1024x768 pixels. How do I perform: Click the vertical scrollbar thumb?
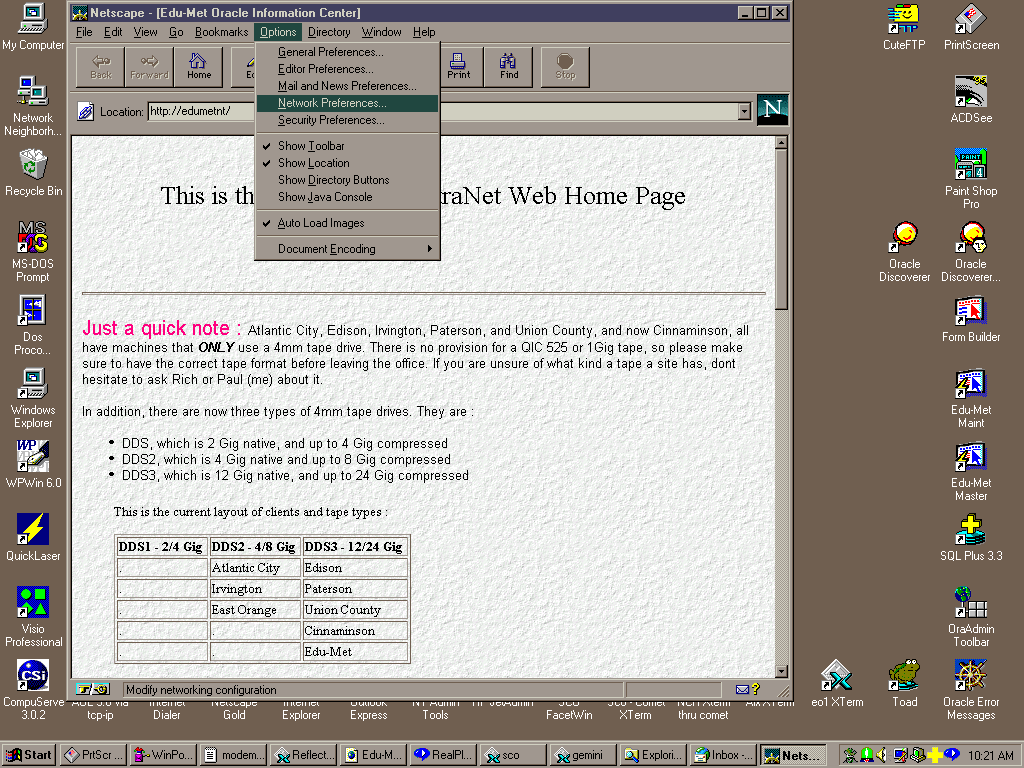[781, 229]
